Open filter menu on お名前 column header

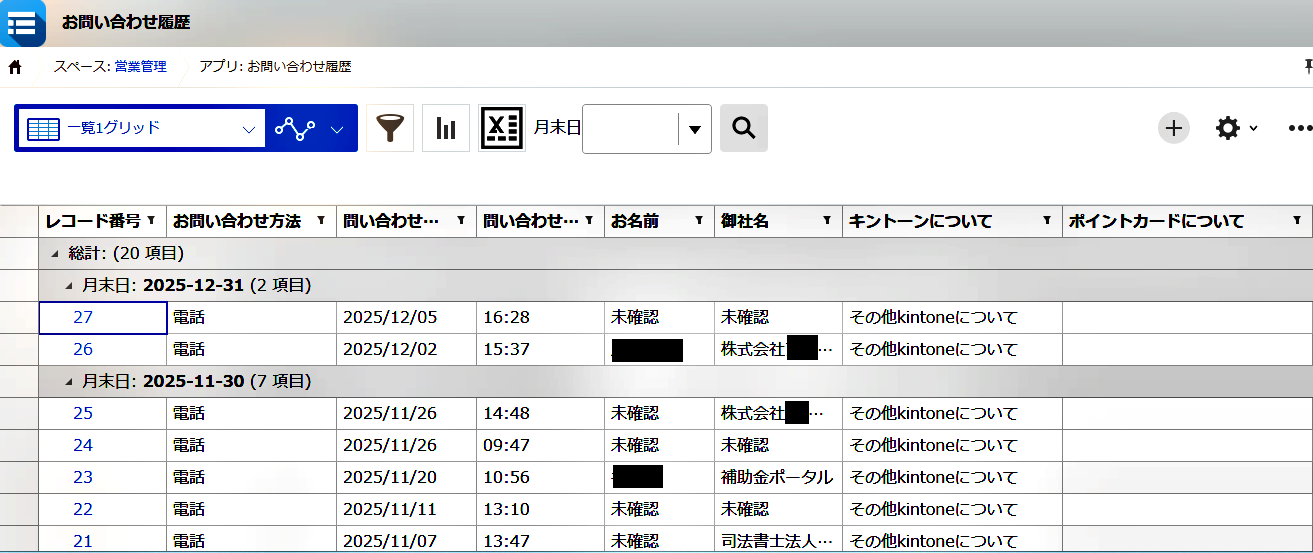tap(697, 221)
